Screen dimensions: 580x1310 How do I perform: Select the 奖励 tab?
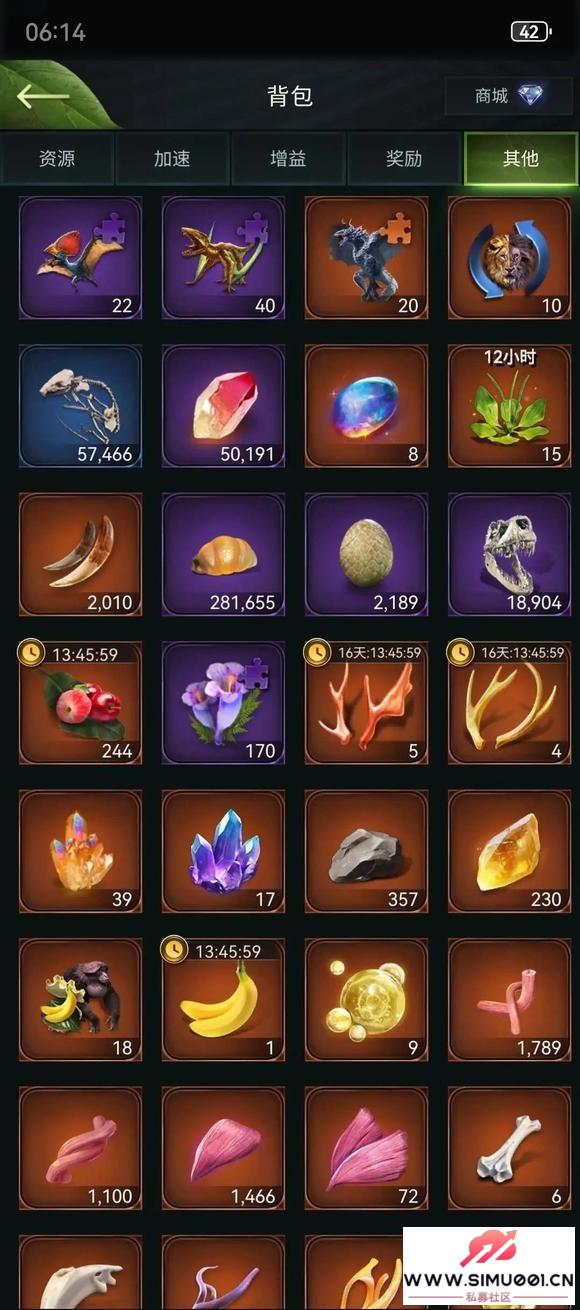(404, 159)
